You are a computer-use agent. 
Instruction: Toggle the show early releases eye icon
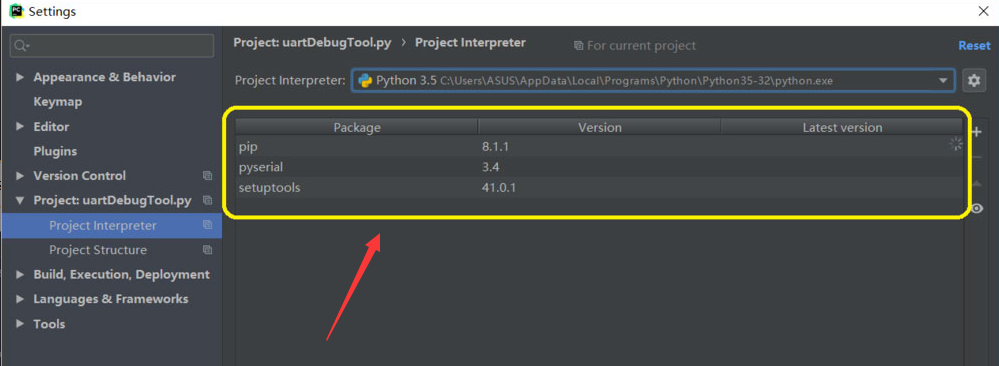click(x=976, y=209)
